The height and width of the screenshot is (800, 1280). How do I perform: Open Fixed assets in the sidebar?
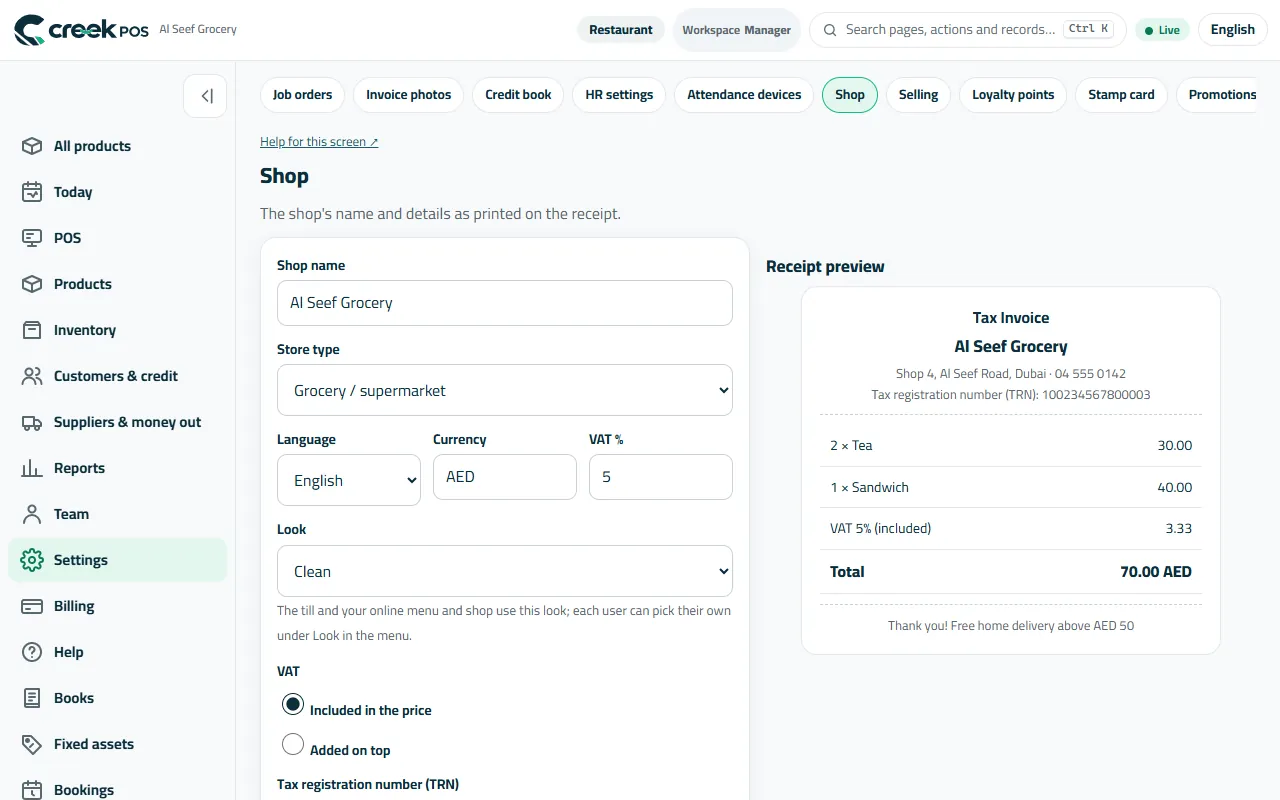pyautogui.click(x=118, y=744)
